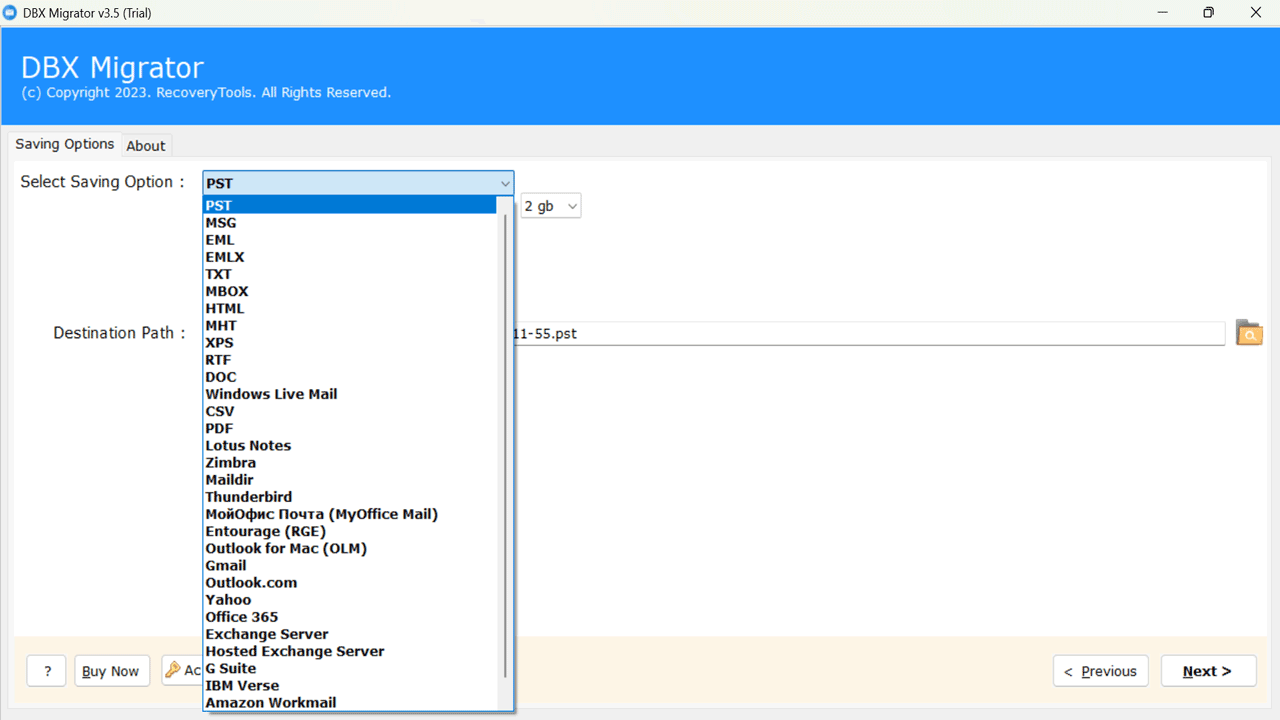Choose Windows Live Mail option

point(350,394)
